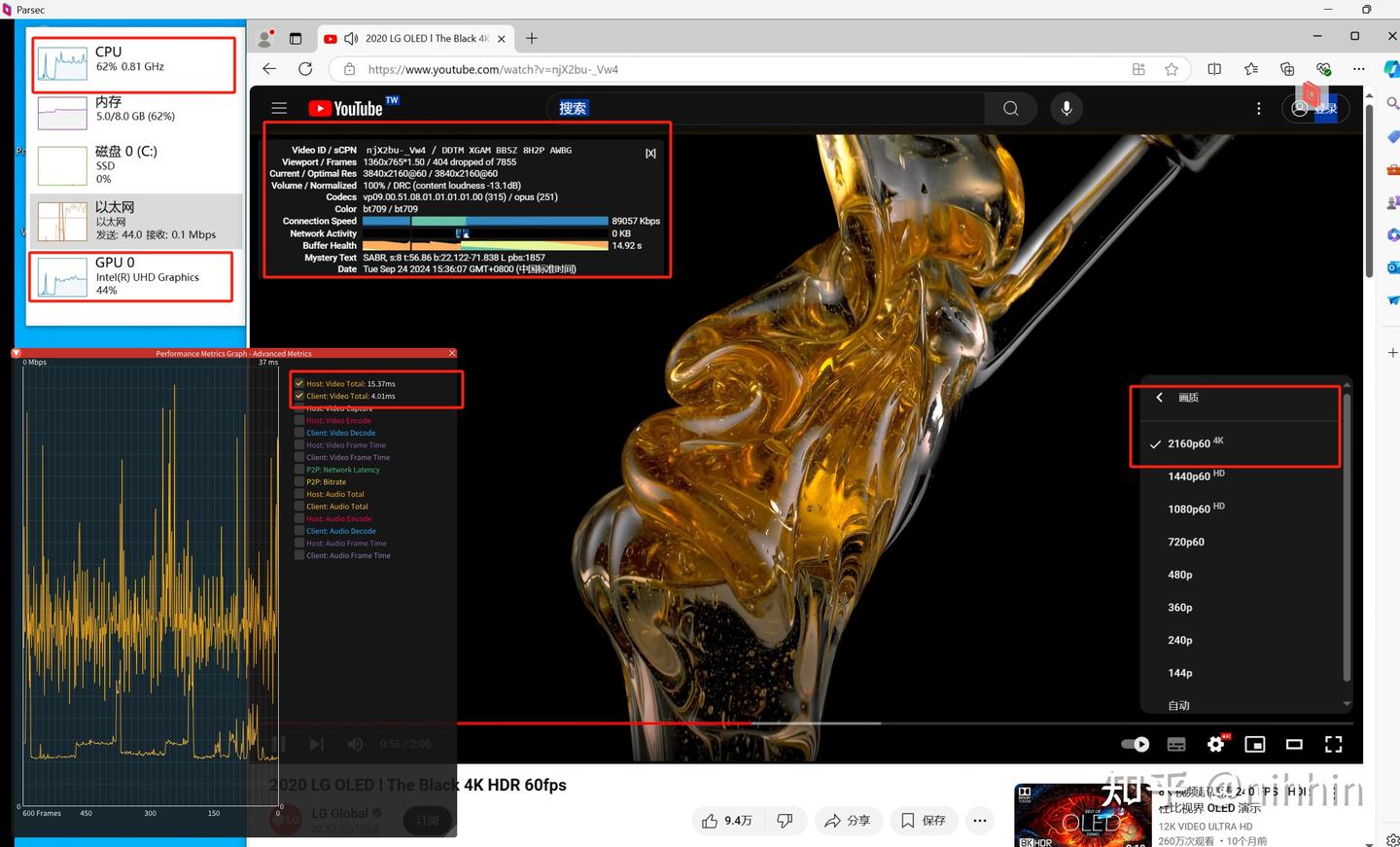Open YouTube settings three-dot menu

(1259, 108)
